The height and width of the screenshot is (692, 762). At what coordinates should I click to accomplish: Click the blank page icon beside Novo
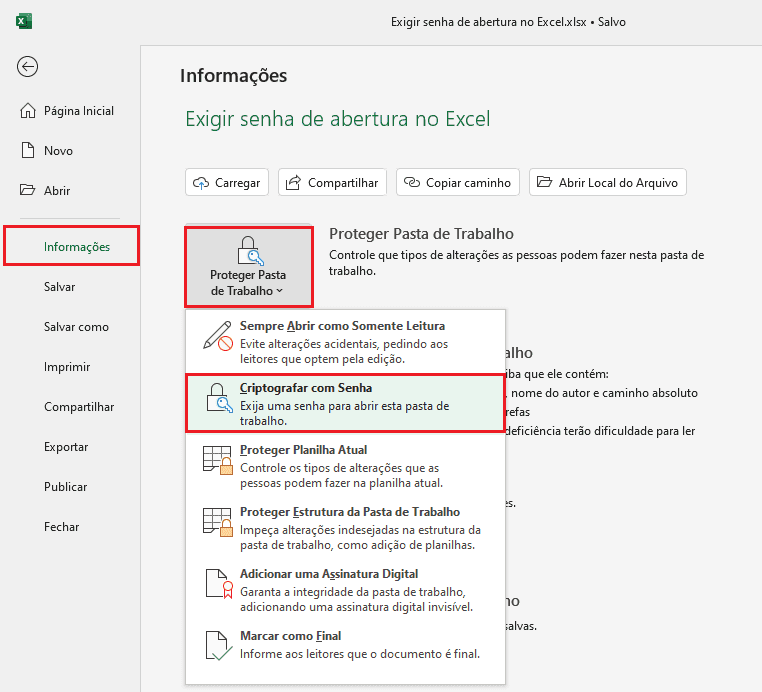(28, 150)
